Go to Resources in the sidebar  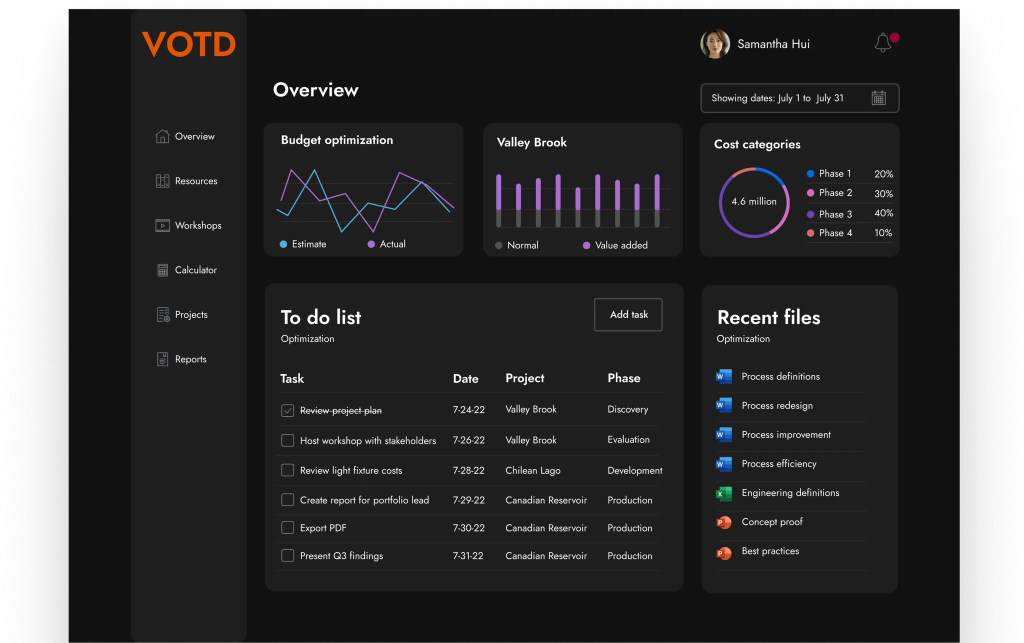click(x=196, y=181)
